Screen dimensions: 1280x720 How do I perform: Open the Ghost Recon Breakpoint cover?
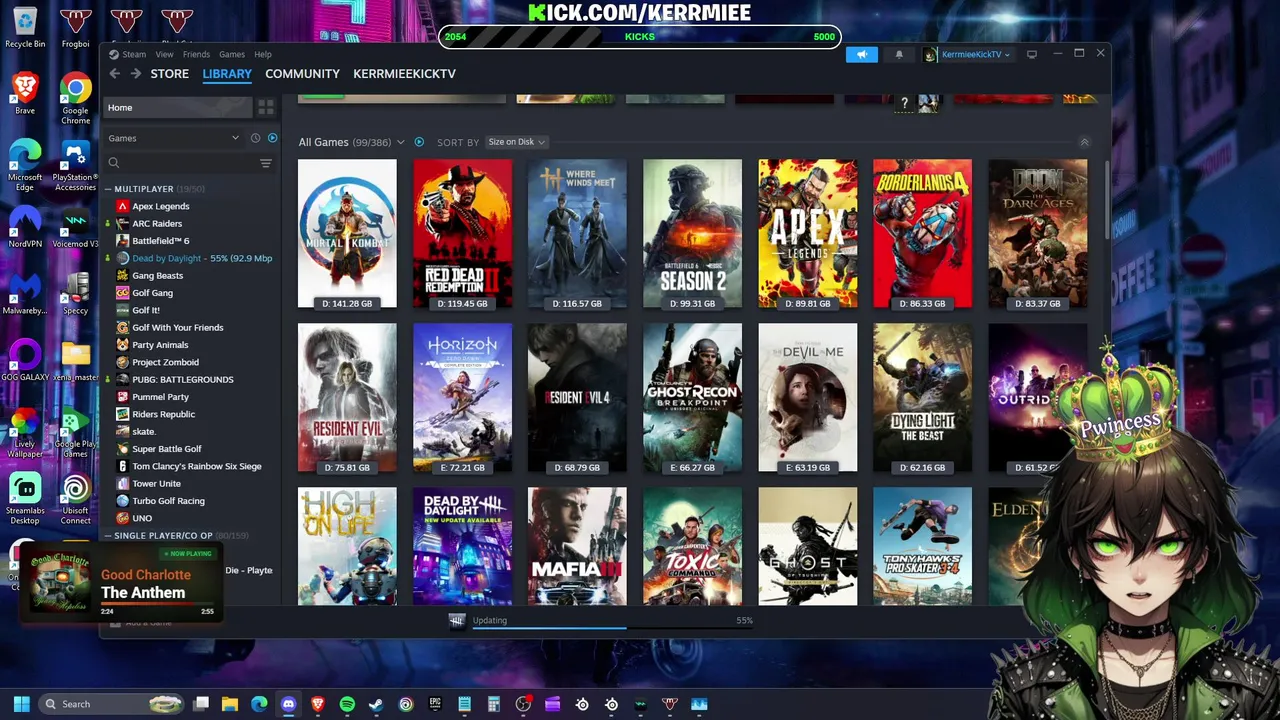(692, 398)
